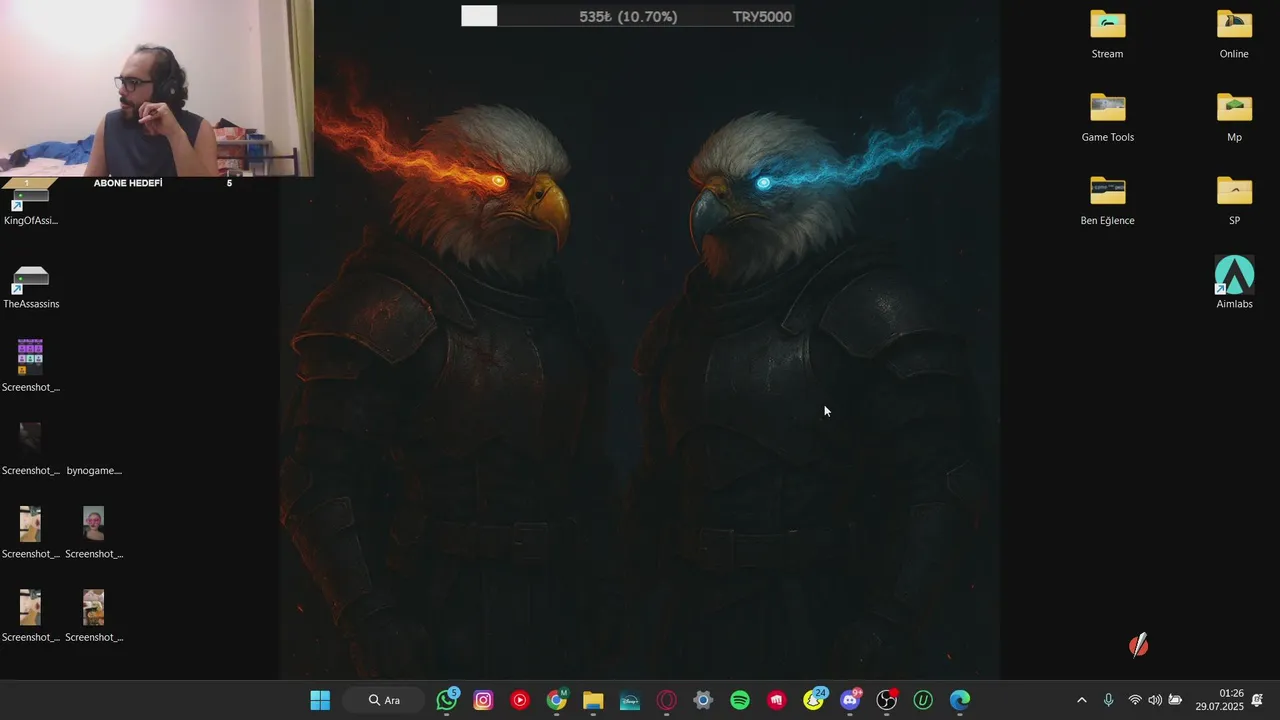
Task: Select the Mp desktop folder
Action: click(1234, 118)
